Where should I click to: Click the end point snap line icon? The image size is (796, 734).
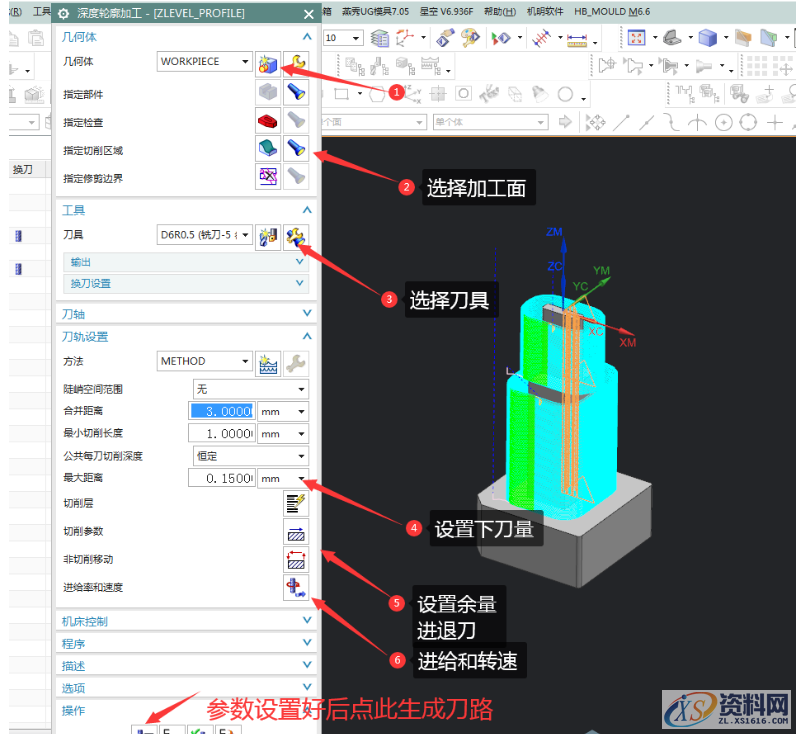click(x=621, y=122)
